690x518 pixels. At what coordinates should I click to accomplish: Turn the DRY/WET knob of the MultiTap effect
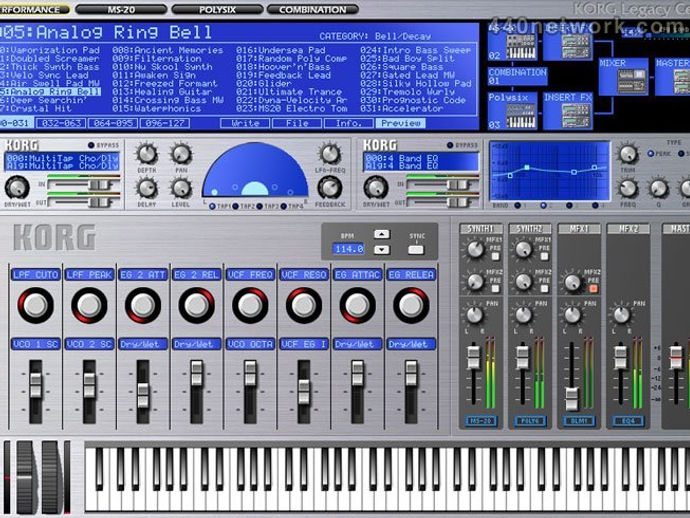click(x=17, y=187)
